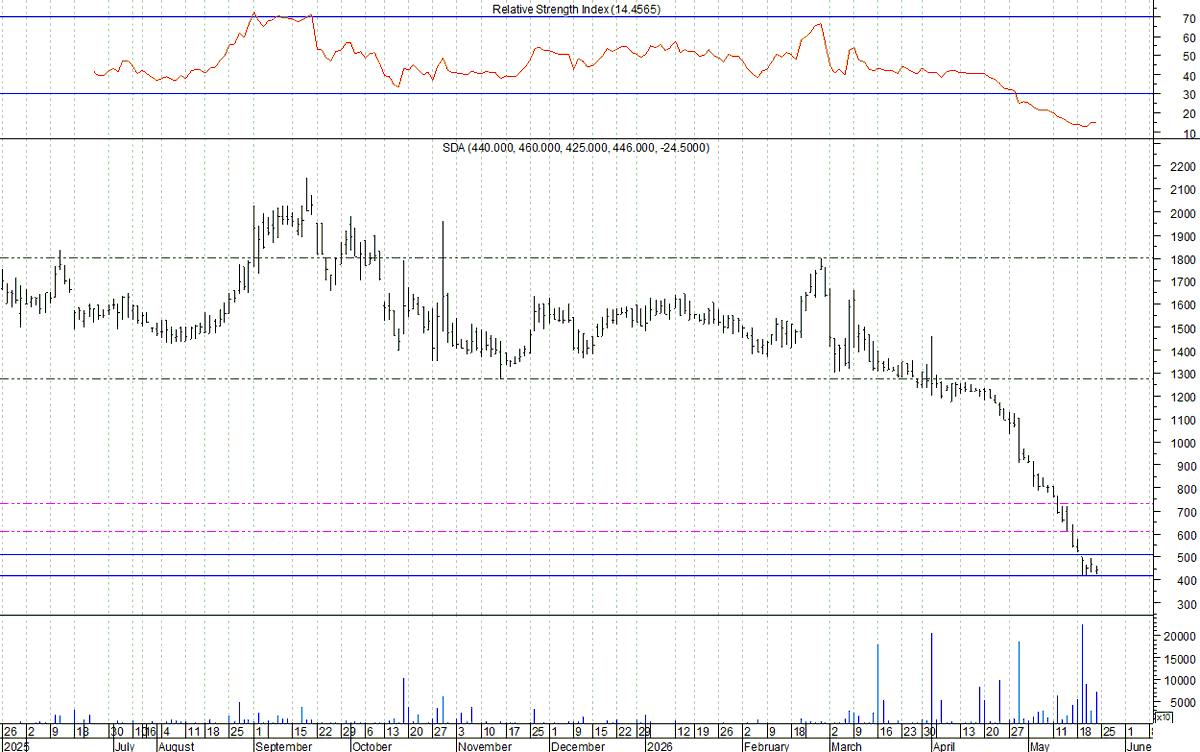1200x752 pixels.
Task: Click the 1900 price axis label
Action: (1182, 237)
